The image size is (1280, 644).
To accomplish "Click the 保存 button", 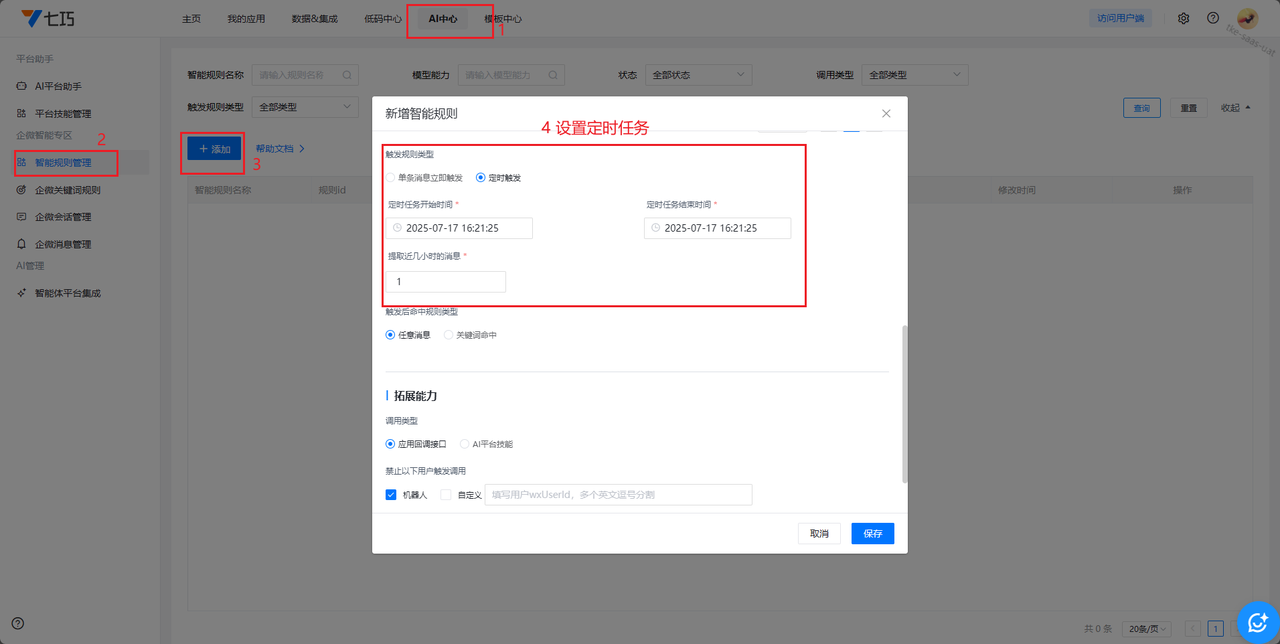I will (x=872, y=534).
